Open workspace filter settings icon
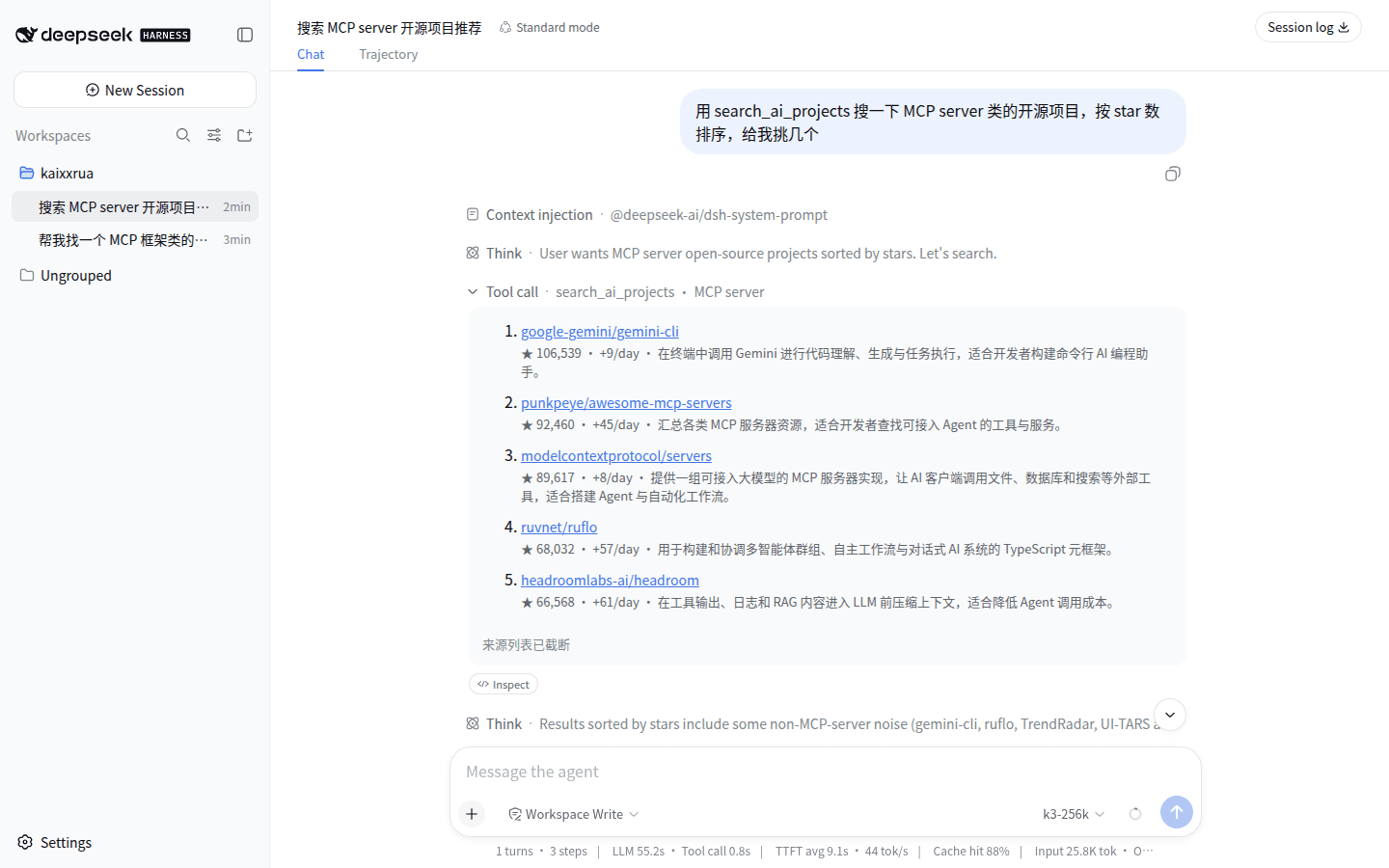 [x=214, y=135]
